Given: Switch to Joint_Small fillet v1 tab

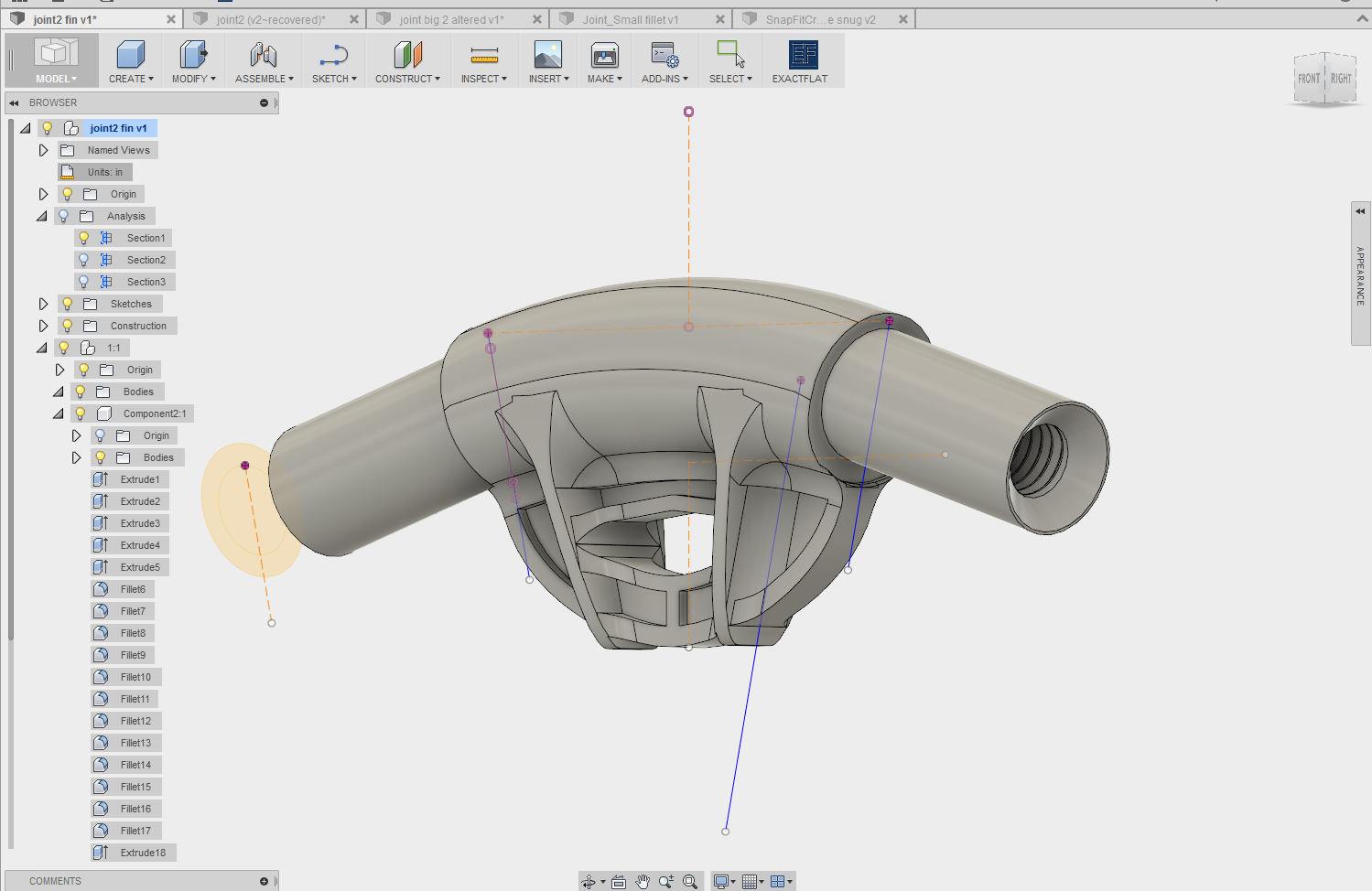Looking at the screenshot, I should (x=631, y=19).
